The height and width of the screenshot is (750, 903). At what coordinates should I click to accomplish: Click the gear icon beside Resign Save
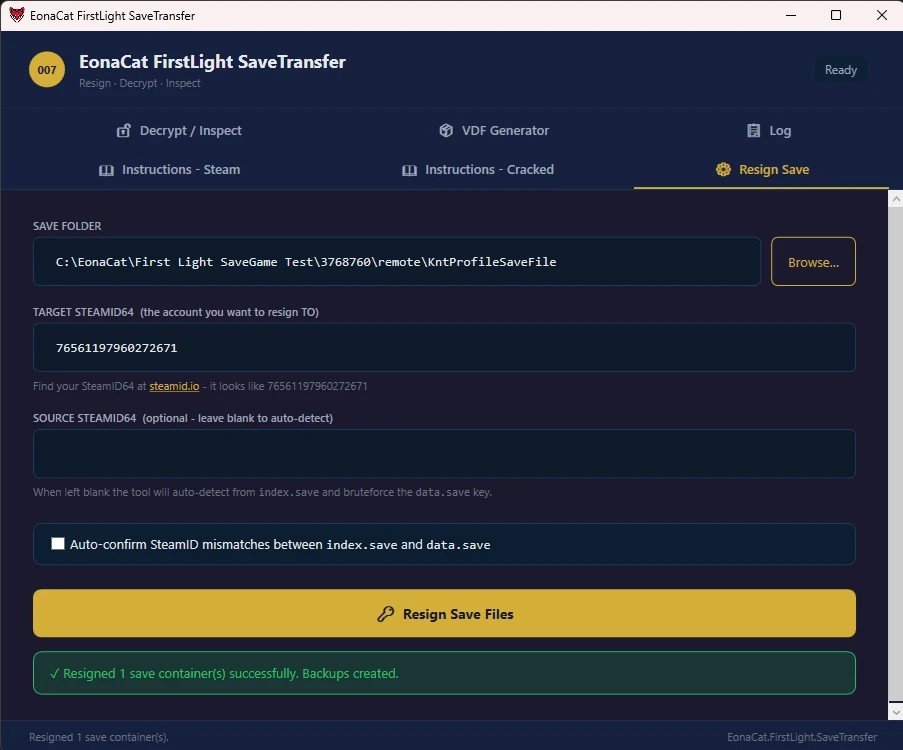point(723,169)
